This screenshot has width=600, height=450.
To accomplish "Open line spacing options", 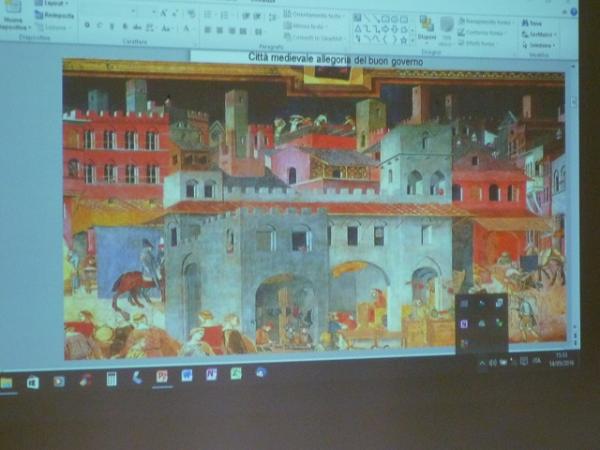I will click(x=272, y=17).
